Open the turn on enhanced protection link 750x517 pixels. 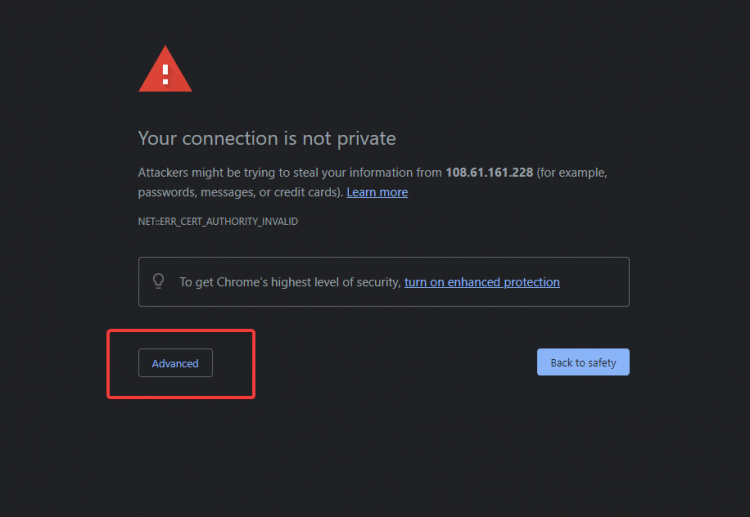[482, 282]
